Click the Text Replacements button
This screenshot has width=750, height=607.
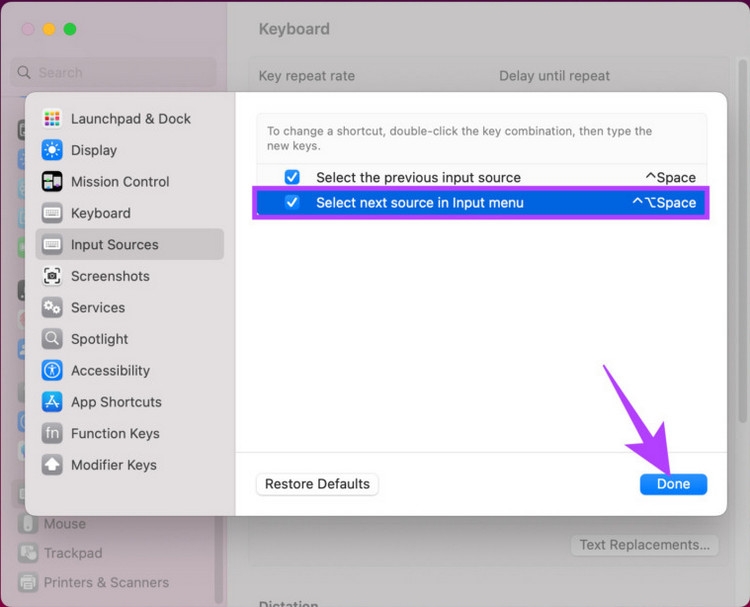(x=644, y=545)
